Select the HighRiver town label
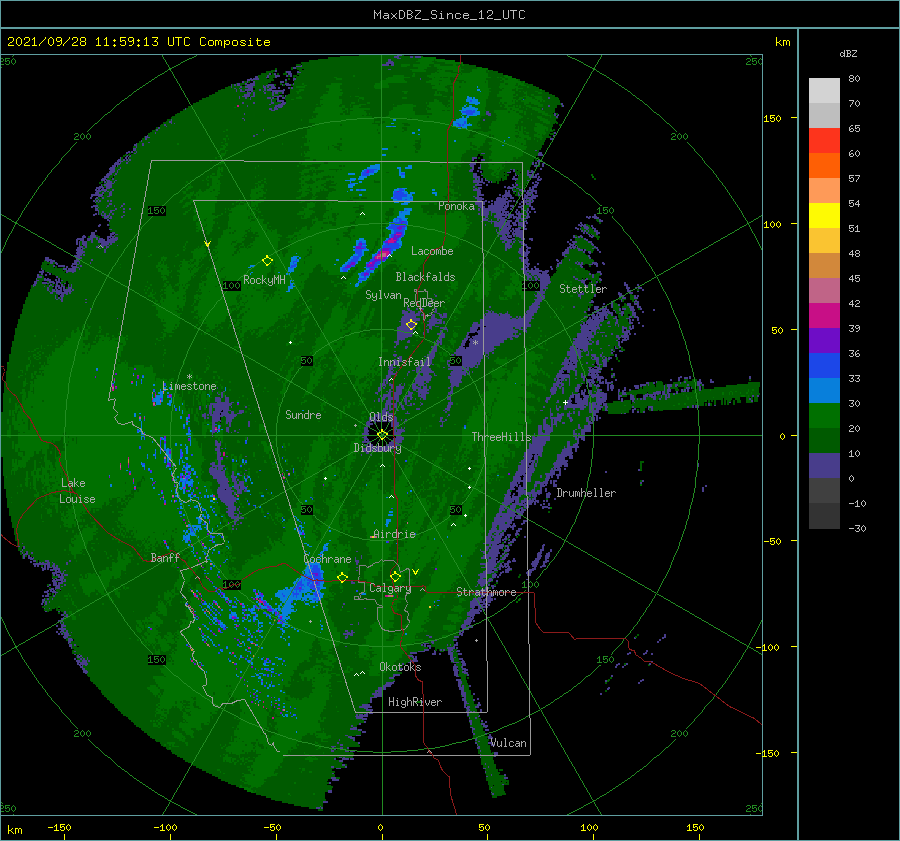The height and width of the screenshot is (841, 900). point(415,702)
